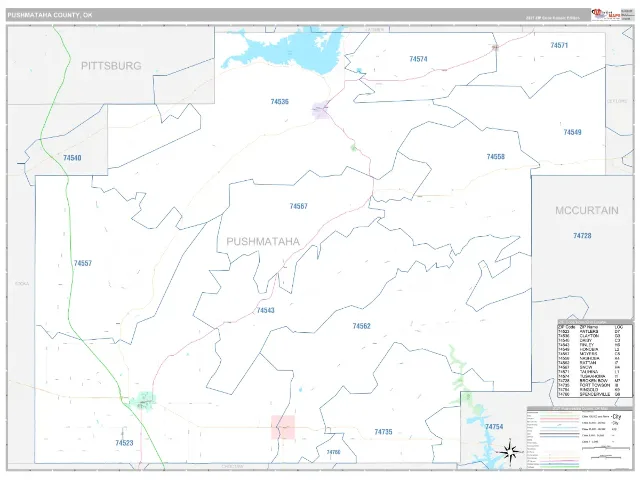Click ZIP code label 74728
640x480 pixels.
click(582, 236)
